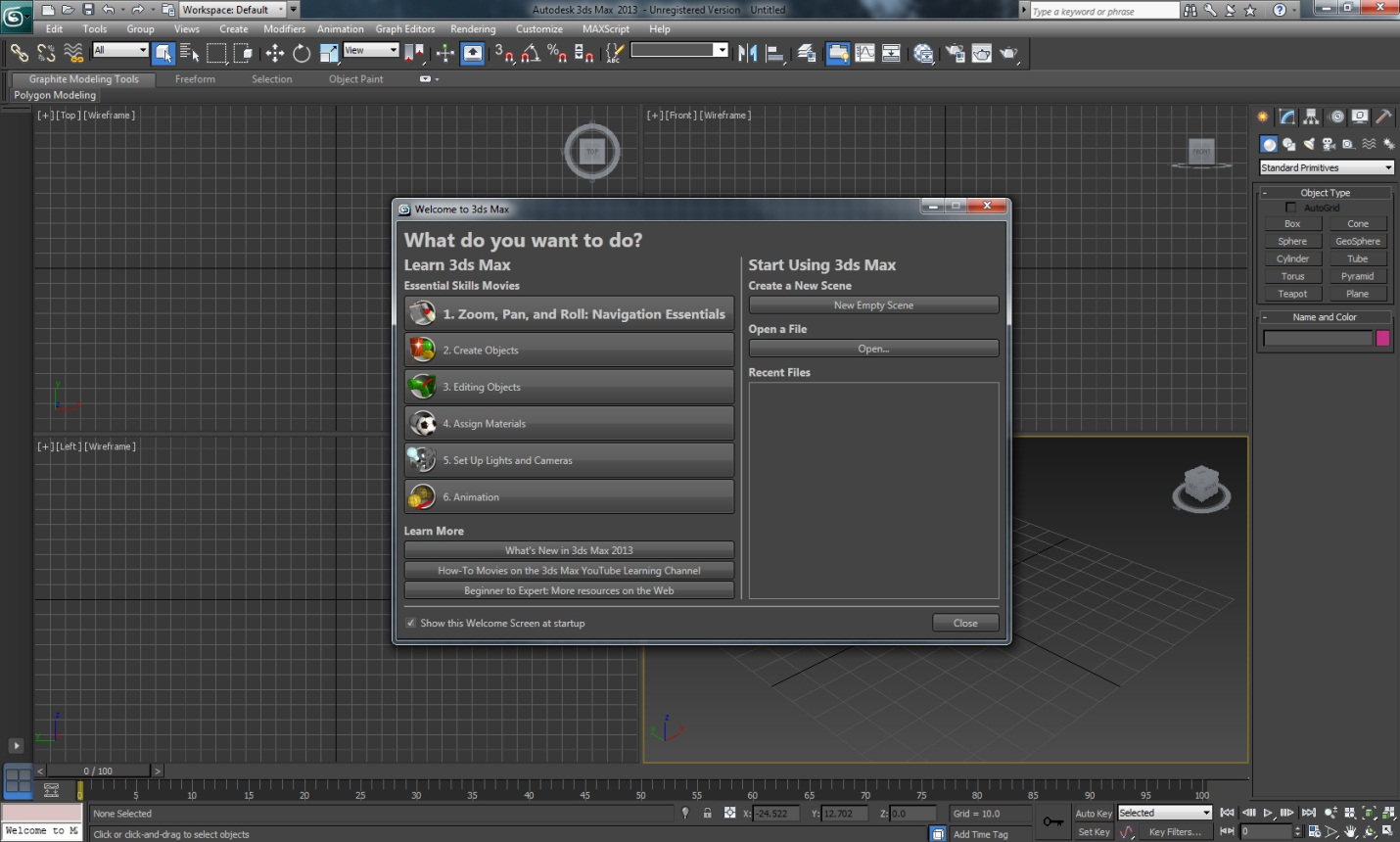
Task: Toggle the AutoGrid checkbox
Action: coord(1290,208)
